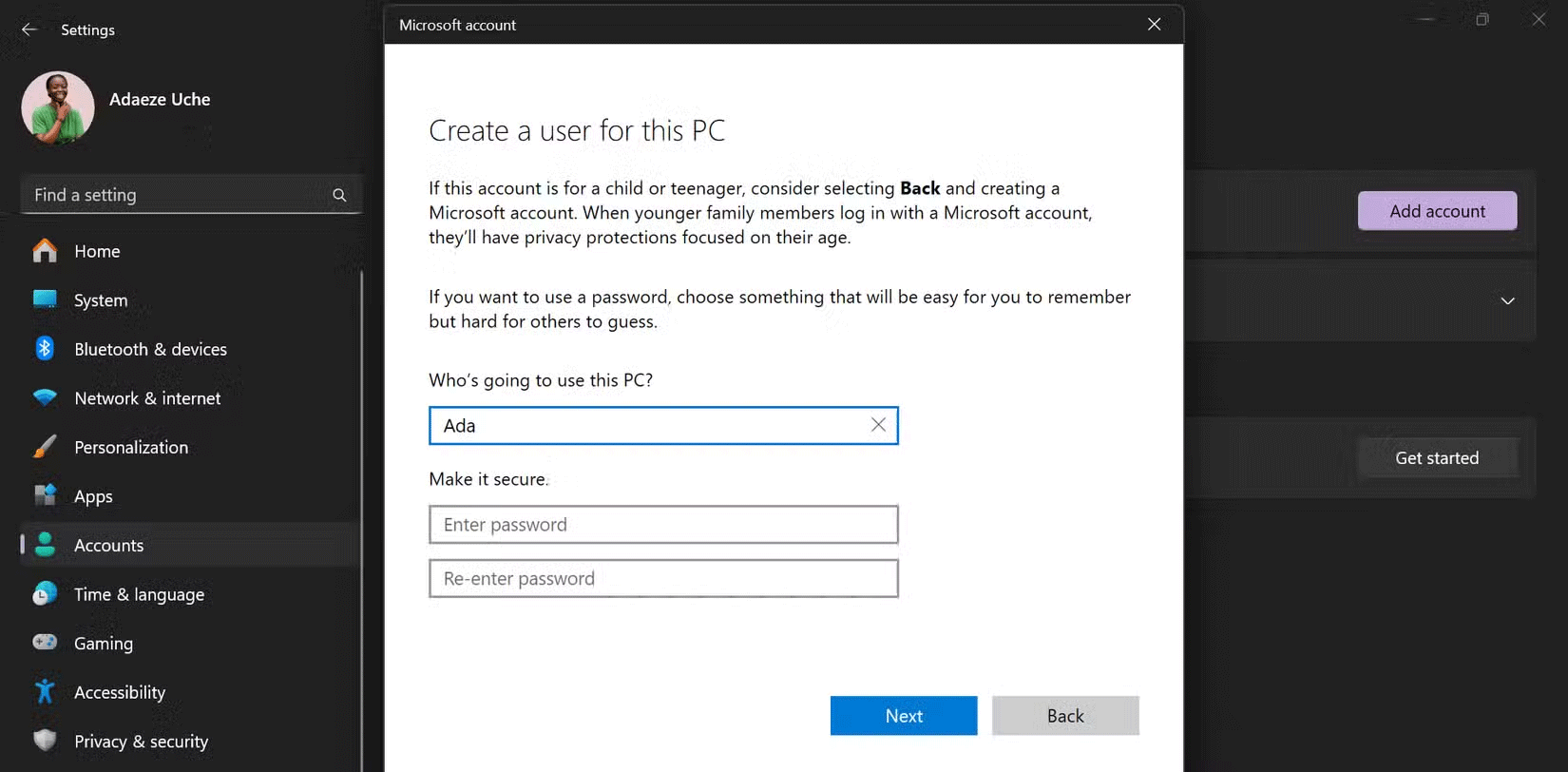Click the Add account button
The image size is (1568, 772).
coord(1437,211)
